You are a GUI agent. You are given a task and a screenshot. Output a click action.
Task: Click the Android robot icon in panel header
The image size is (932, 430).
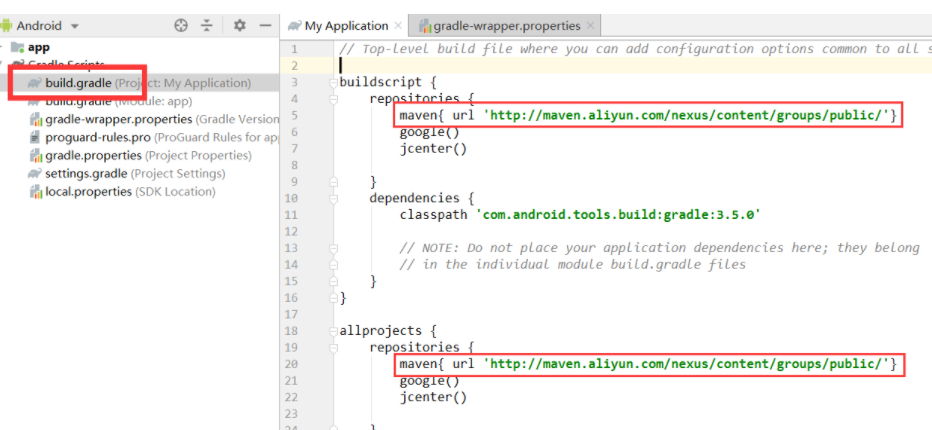[7, 26]
